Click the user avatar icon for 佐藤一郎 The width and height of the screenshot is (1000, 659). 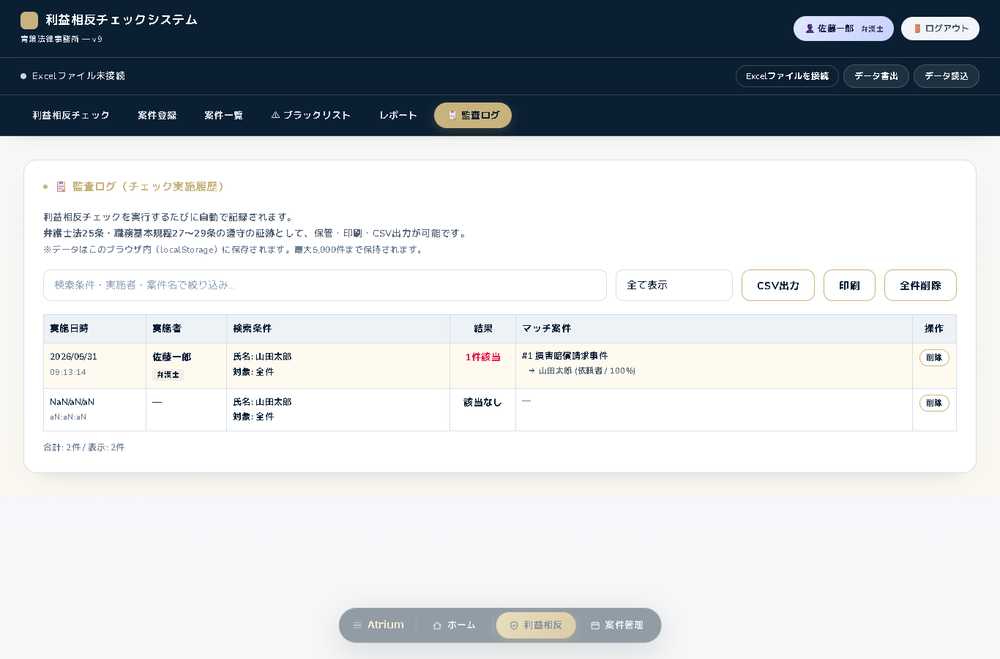pos(809,29)
